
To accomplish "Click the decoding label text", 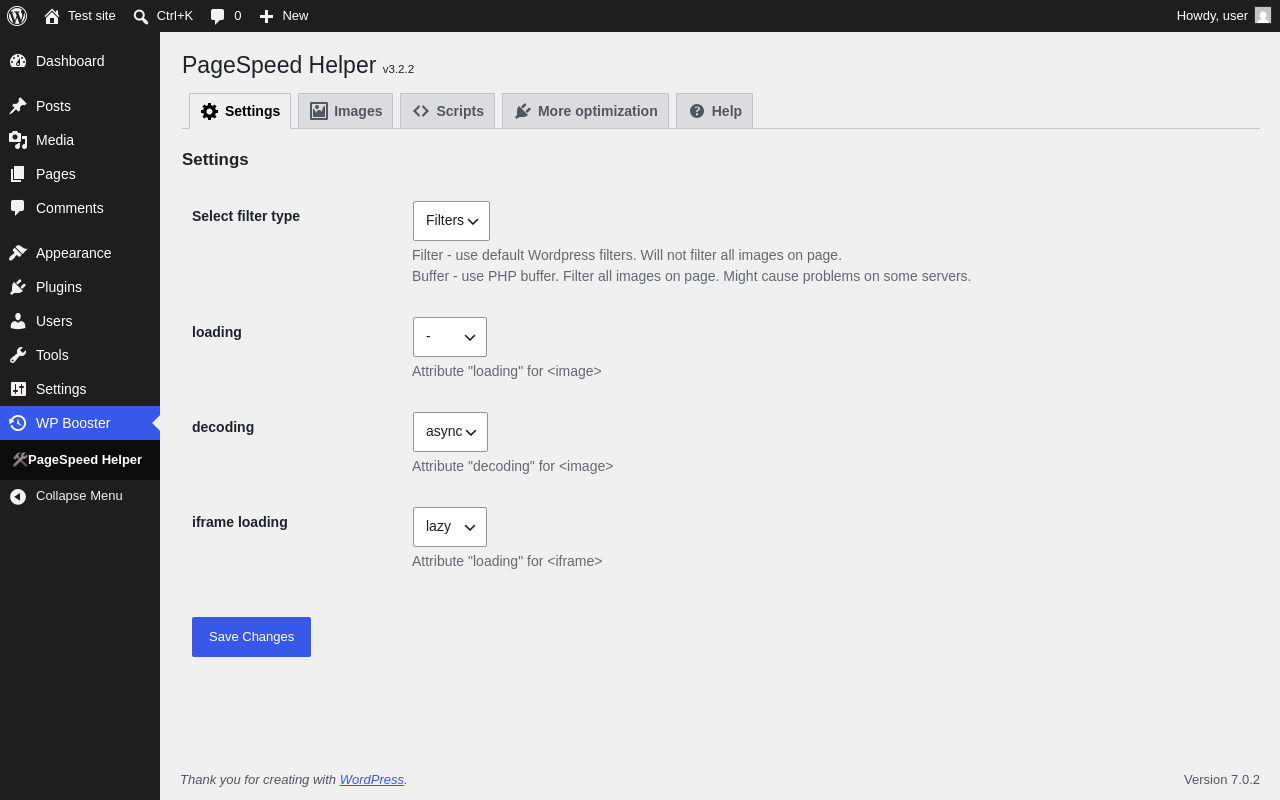I will click(x=223, y=427).
